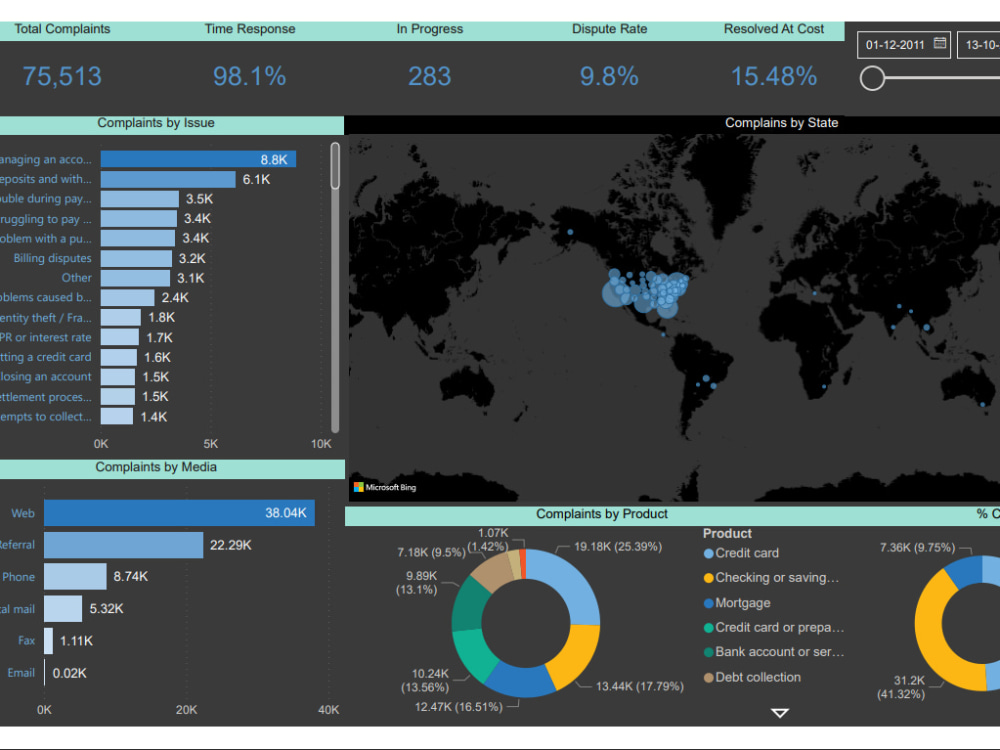Toggle the Credit card or prepaid legend entry

[780, 628]
